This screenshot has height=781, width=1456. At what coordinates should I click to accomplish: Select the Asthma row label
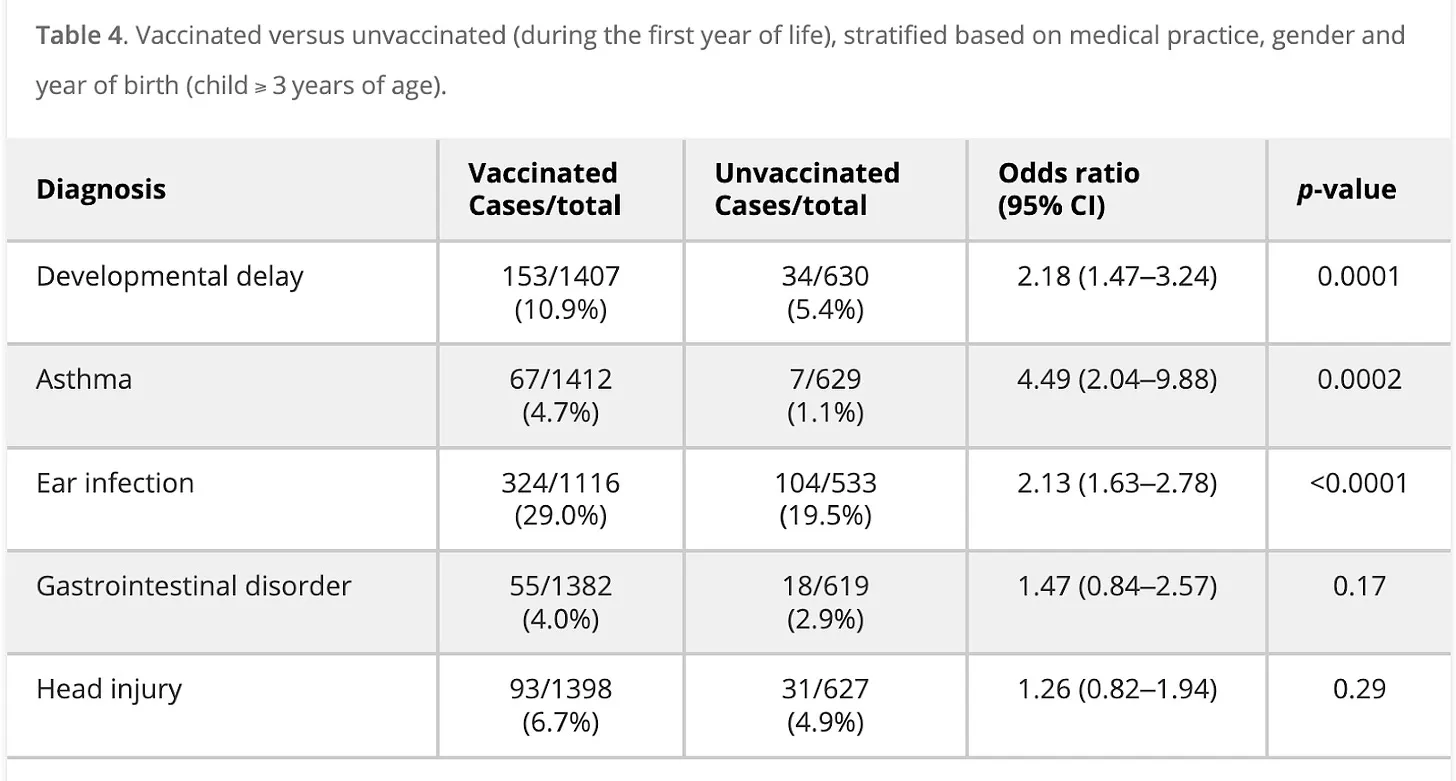[84, 380]
